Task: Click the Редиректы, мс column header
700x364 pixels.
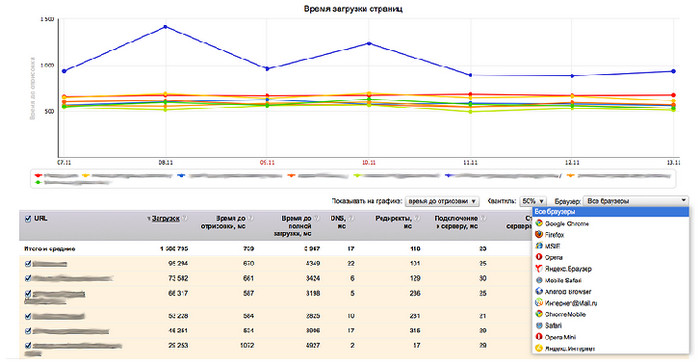Action: 393,222
